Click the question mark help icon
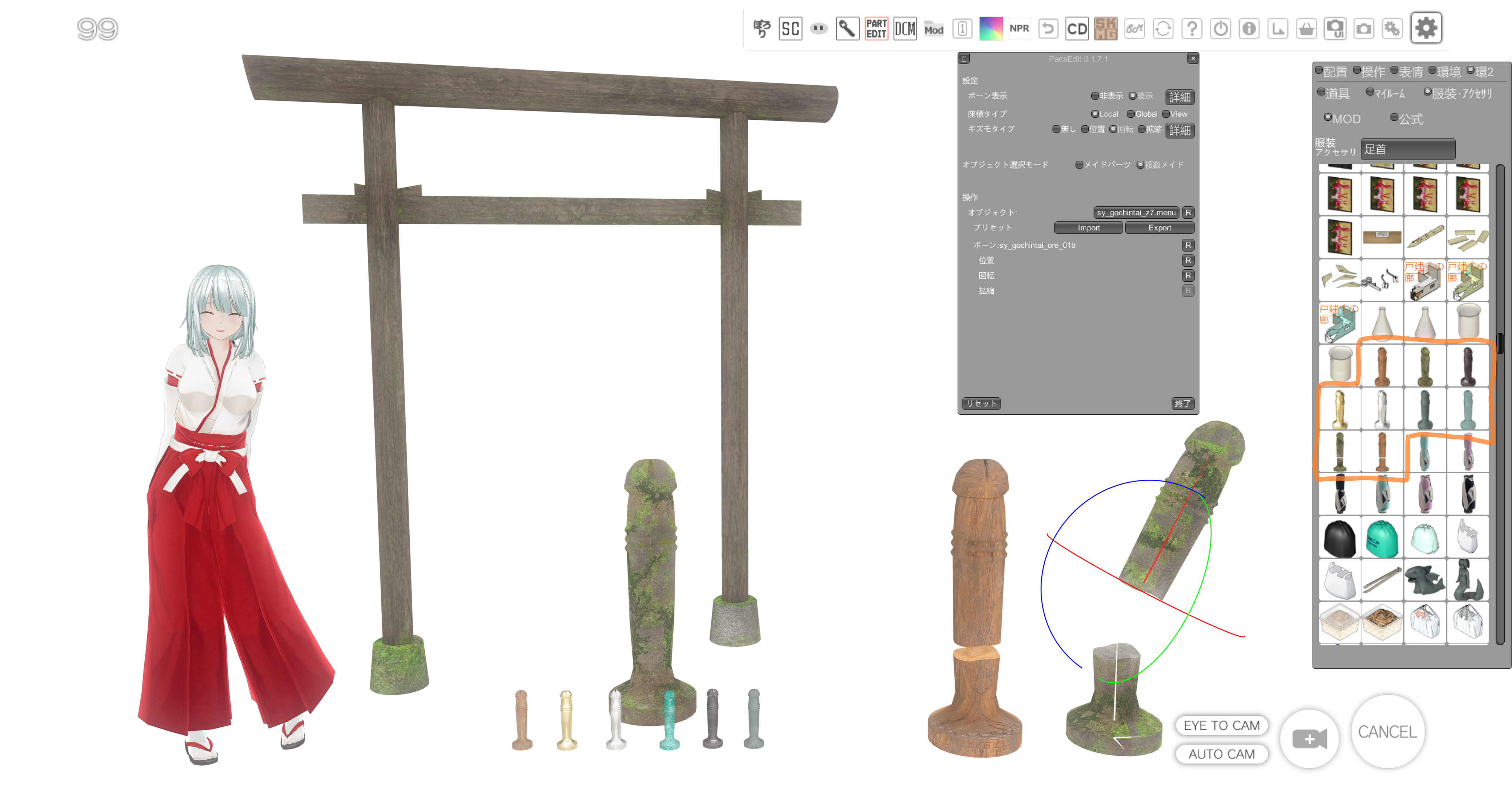 coord(1192,28)
